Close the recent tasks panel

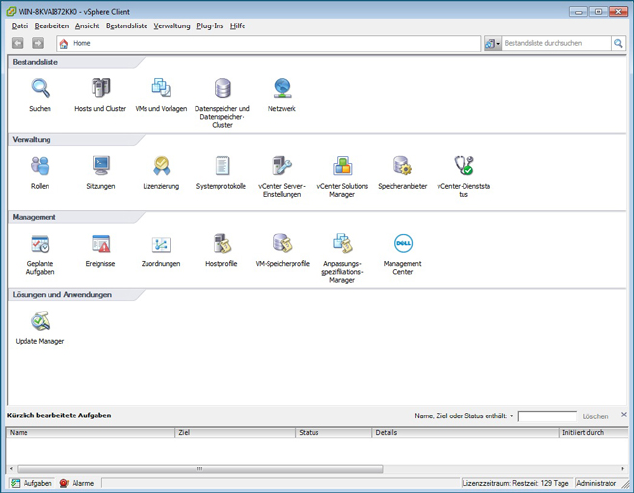point(623,415)
